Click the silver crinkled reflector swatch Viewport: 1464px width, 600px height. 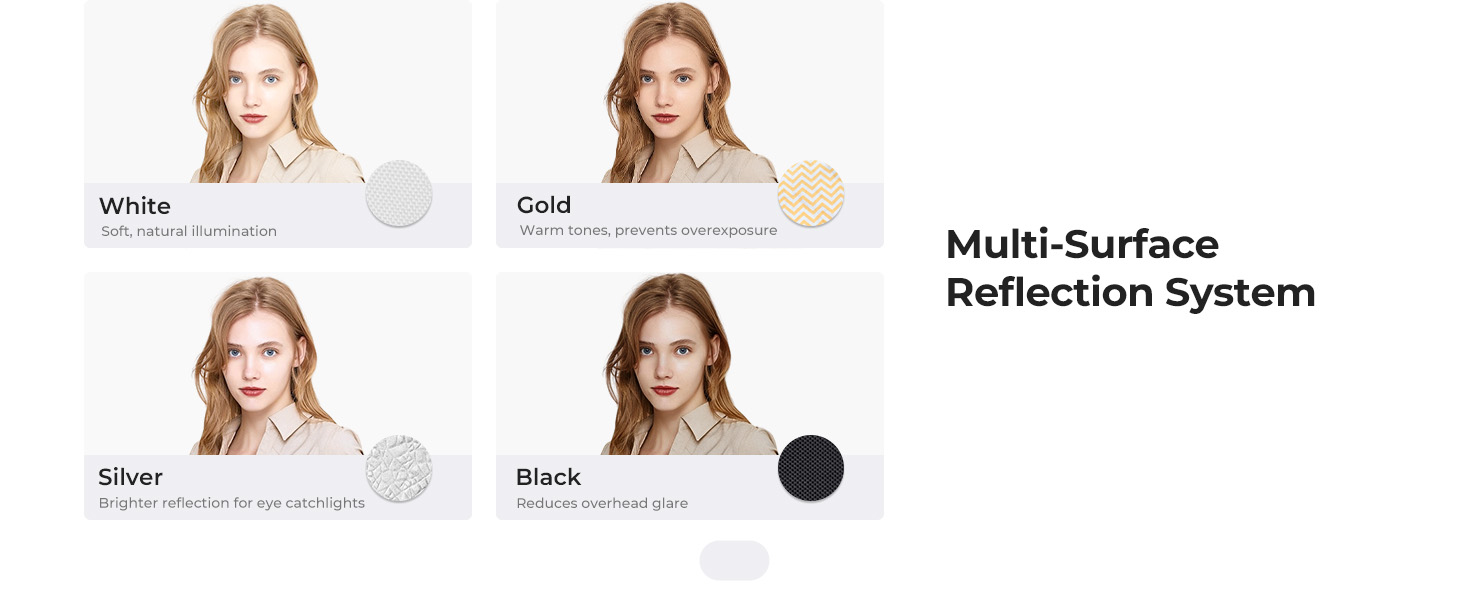399,468
